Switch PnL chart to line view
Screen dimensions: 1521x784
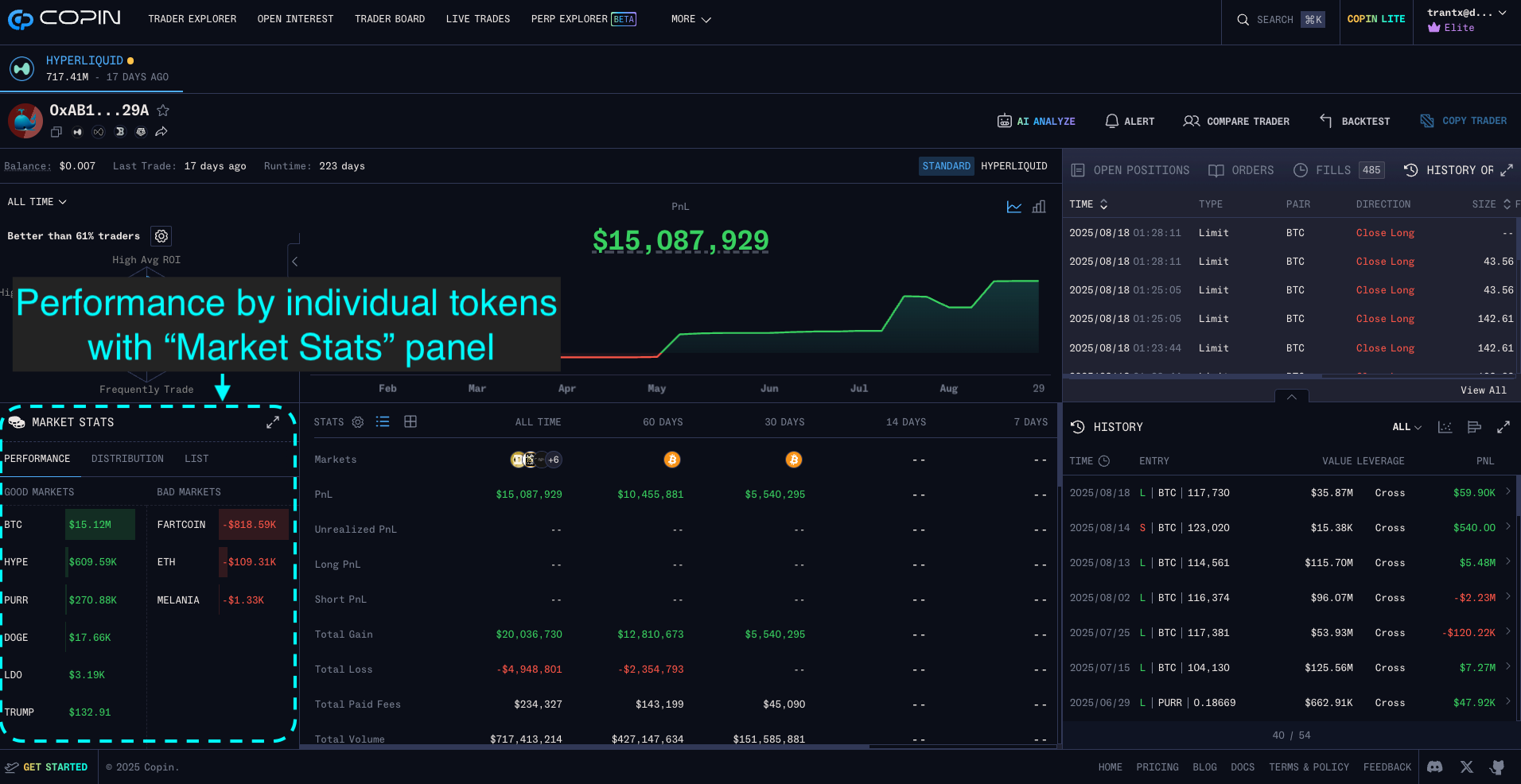click(x=1014, y=207)
